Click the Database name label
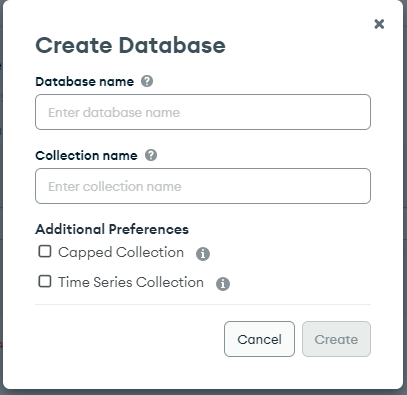 coord(85,81)
